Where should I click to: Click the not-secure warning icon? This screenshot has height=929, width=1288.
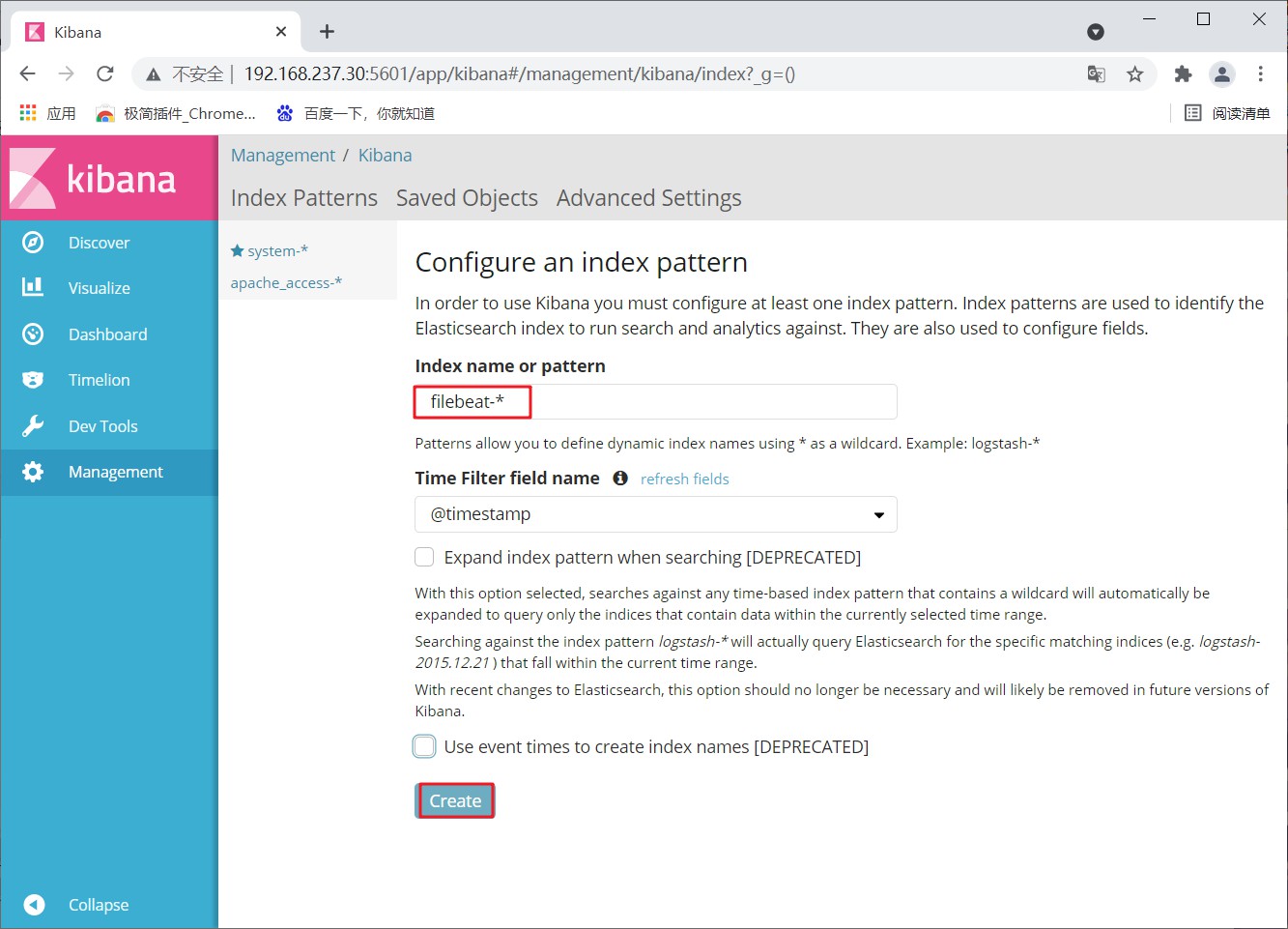point(153,74)
